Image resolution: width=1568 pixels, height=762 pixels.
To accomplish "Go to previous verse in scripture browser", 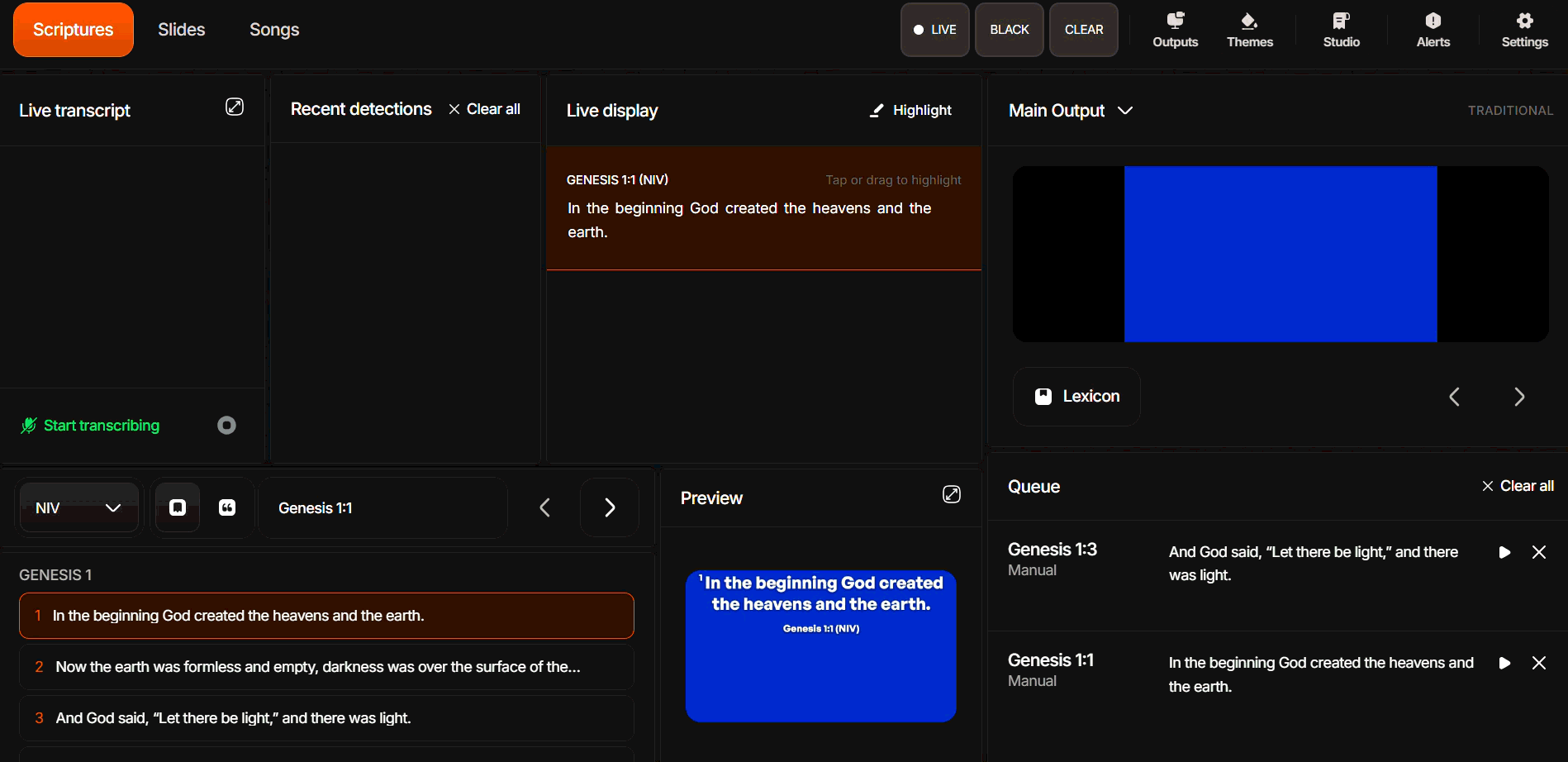I will (x=544, y=507).
